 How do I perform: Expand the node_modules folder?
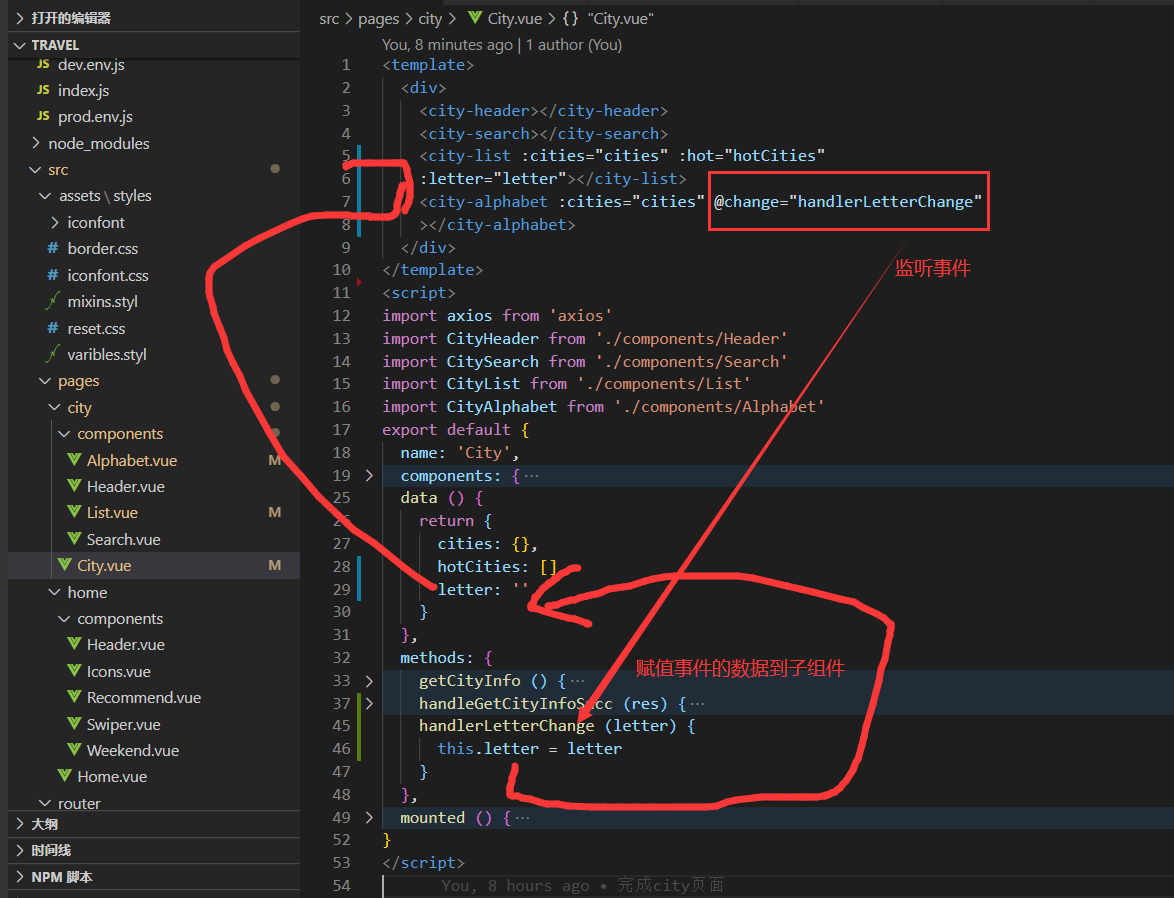(x=36, y=143)
